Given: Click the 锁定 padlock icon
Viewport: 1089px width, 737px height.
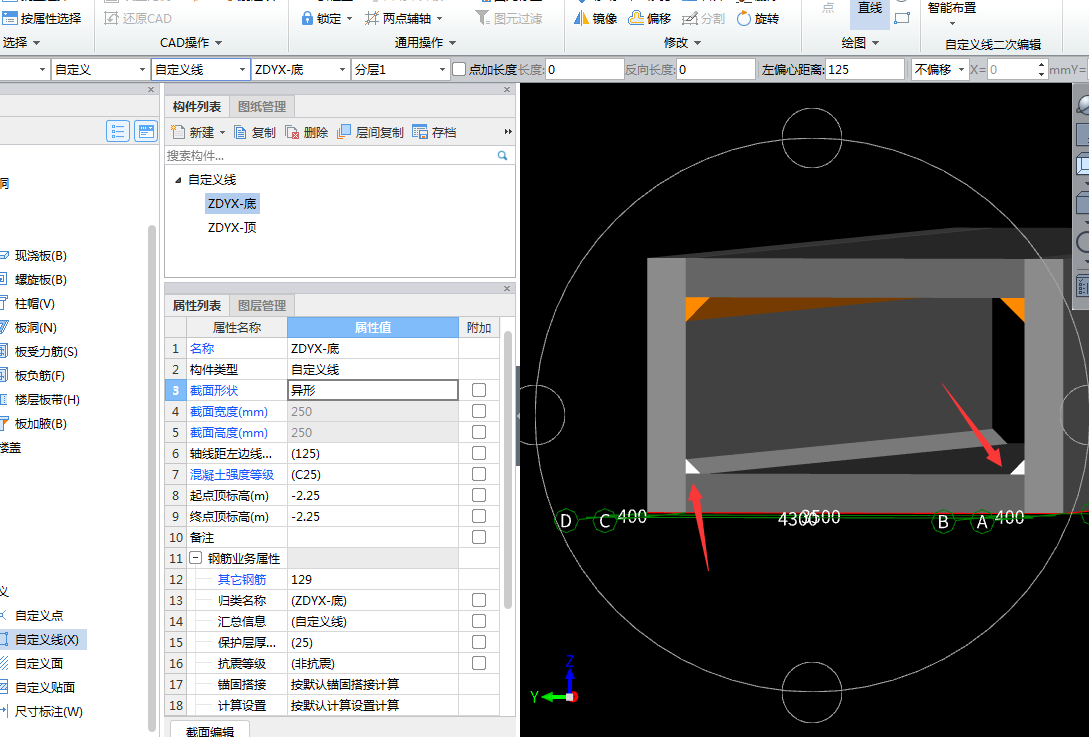Looking at the screenshot, I should click(x=308, y=18).
